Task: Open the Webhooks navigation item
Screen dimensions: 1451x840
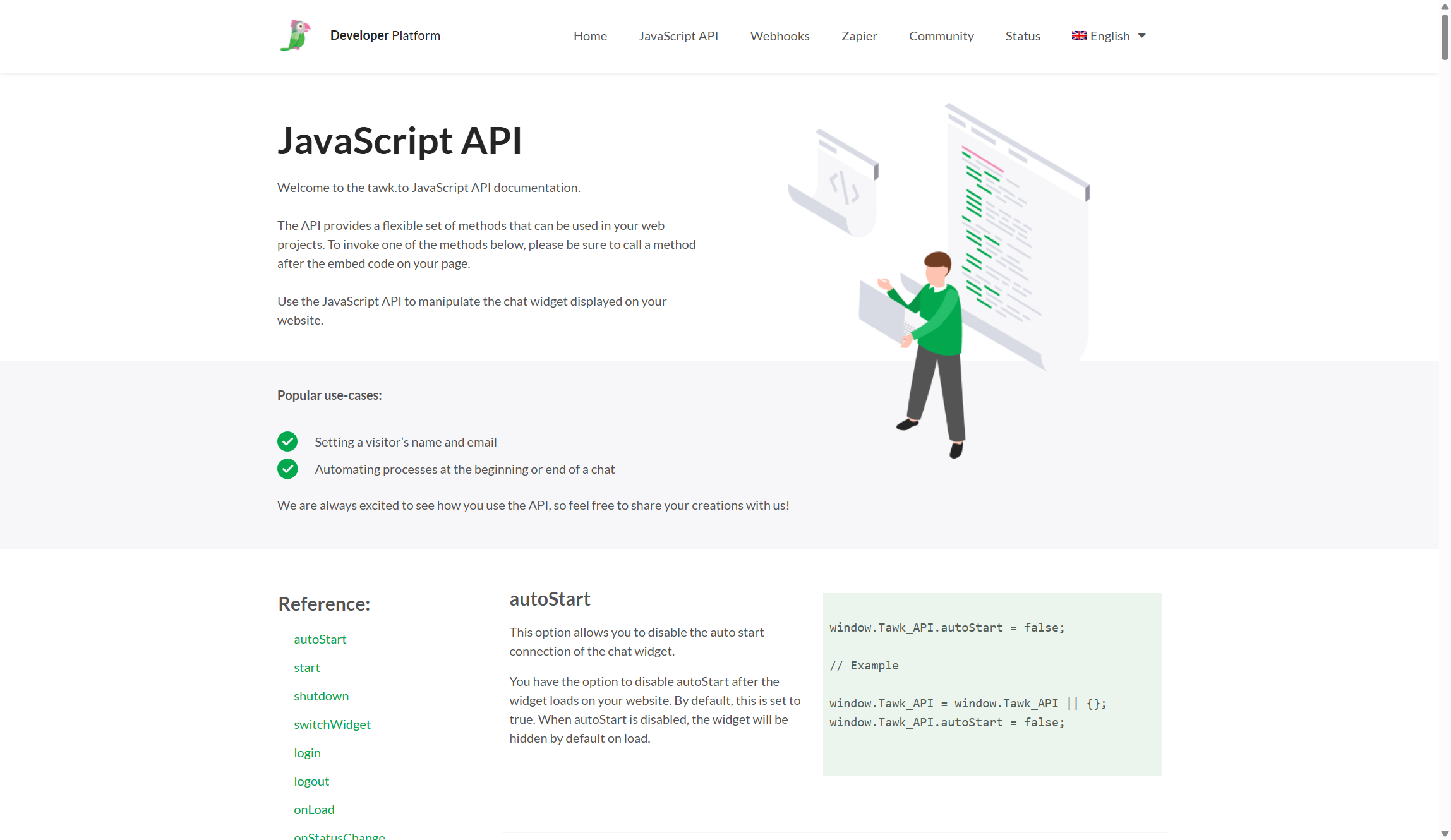Action: point(780,36)
